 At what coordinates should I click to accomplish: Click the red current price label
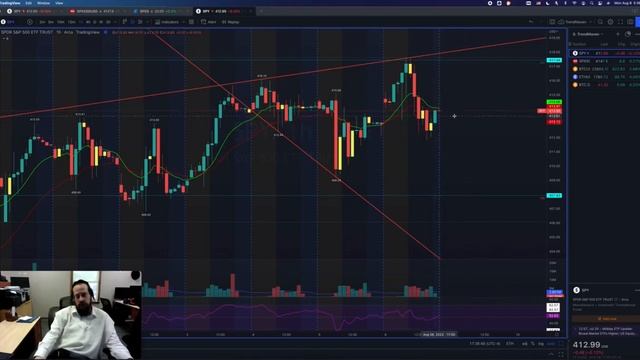click(554, 111)
